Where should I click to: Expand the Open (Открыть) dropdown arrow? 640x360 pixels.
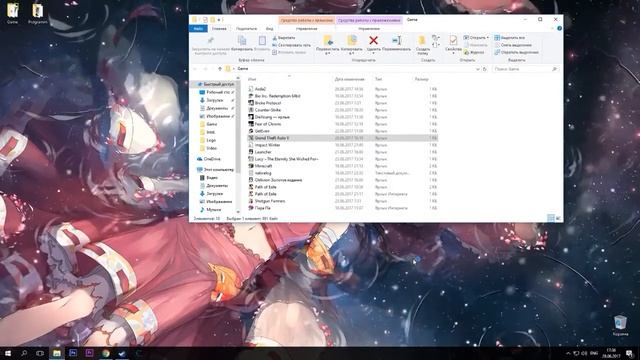tap(488, 38)
